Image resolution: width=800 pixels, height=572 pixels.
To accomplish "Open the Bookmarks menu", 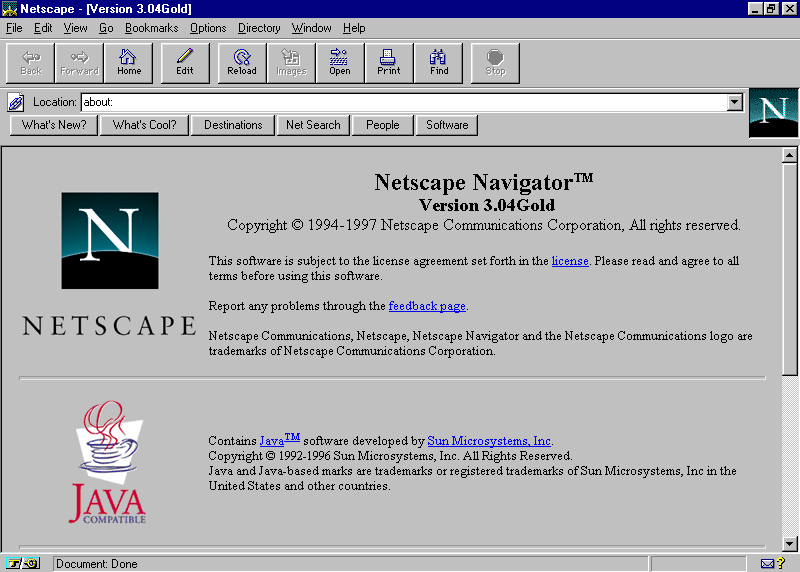I will [152, 28].
